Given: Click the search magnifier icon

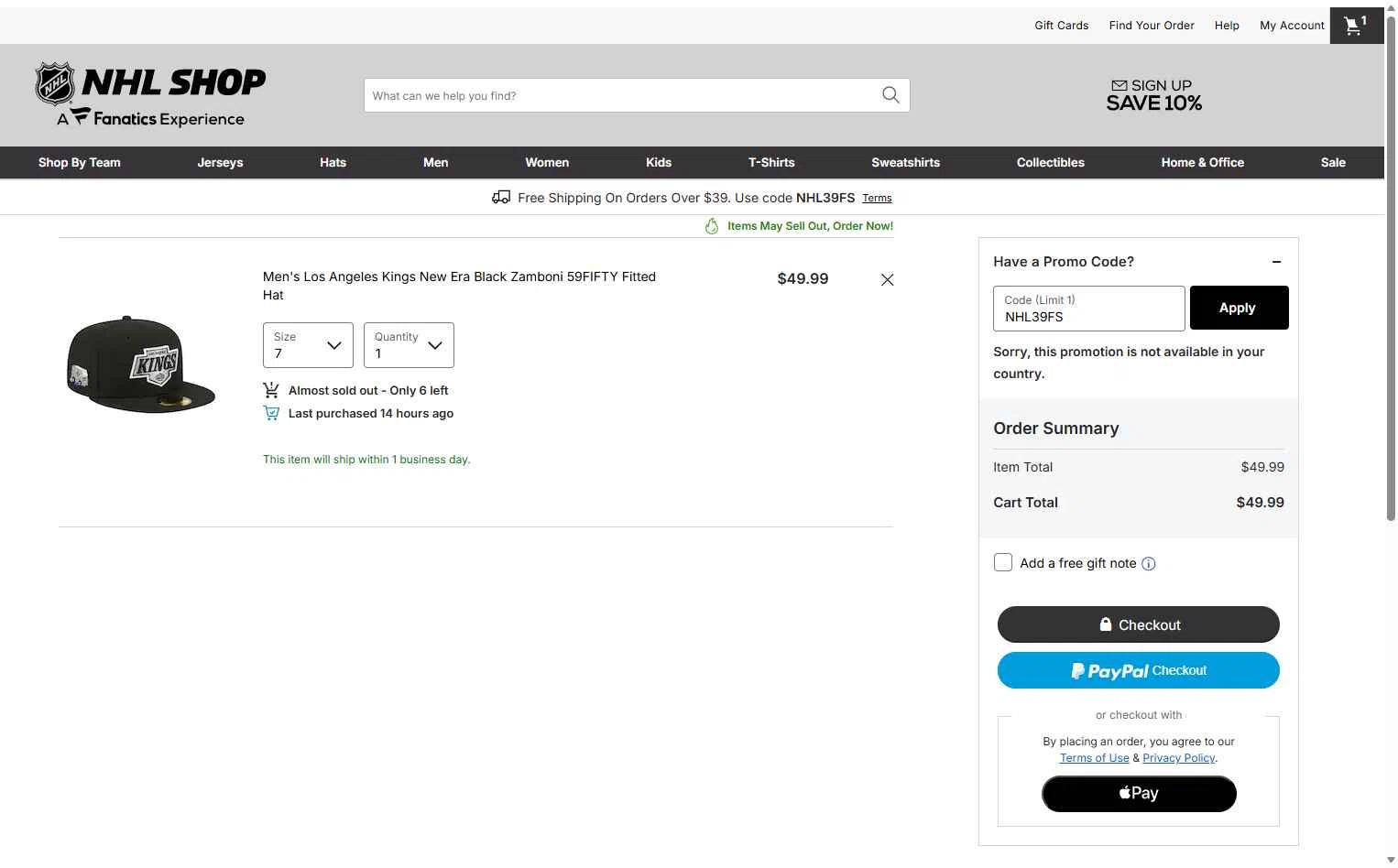Looking at the screenshot, I should tap(890, 95).
